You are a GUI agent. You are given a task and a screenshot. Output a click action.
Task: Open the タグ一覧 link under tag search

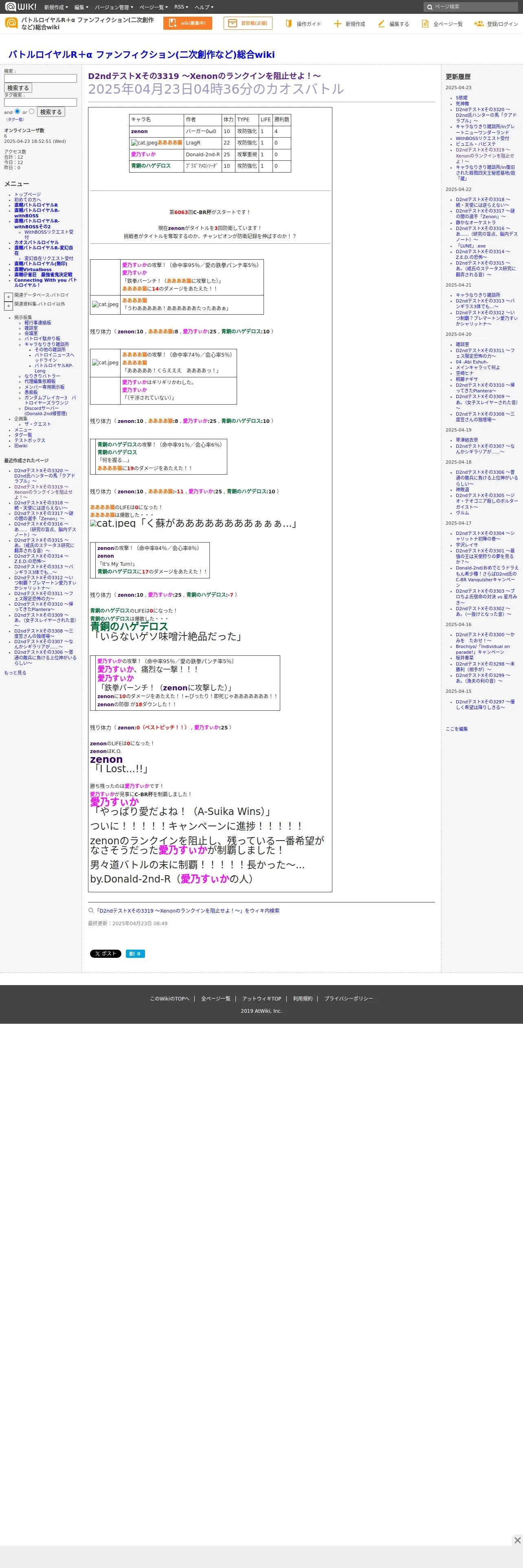pos(15,119)
